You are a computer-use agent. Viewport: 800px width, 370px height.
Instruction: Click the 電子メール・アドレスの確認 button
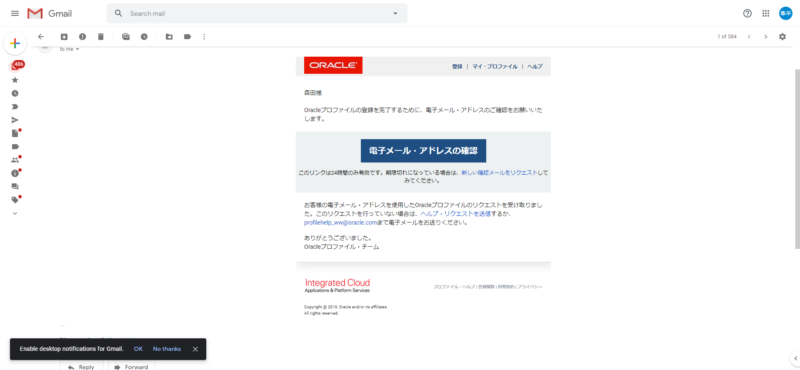pos(423,151)
